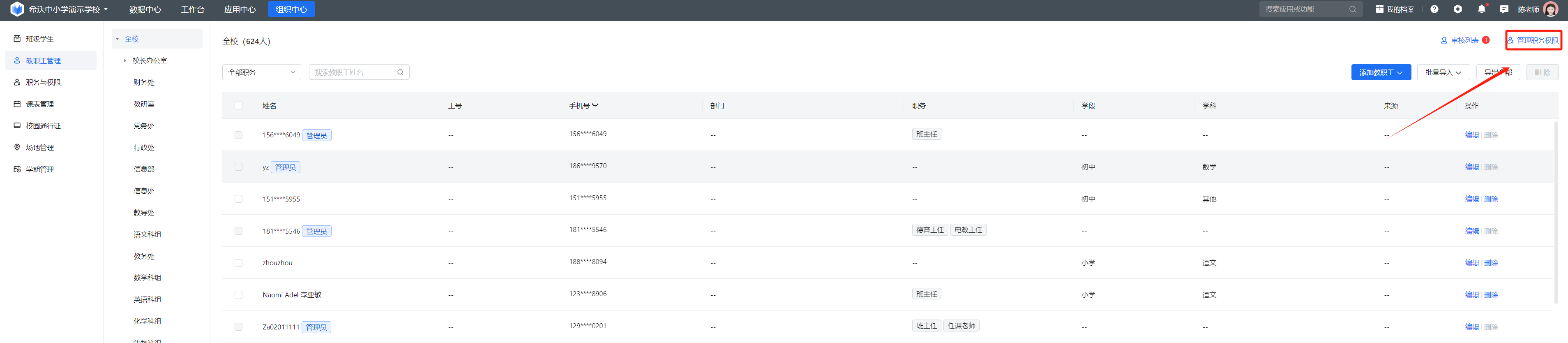
Task: Click 场地管理 location icon
Action: coord(17,147)
